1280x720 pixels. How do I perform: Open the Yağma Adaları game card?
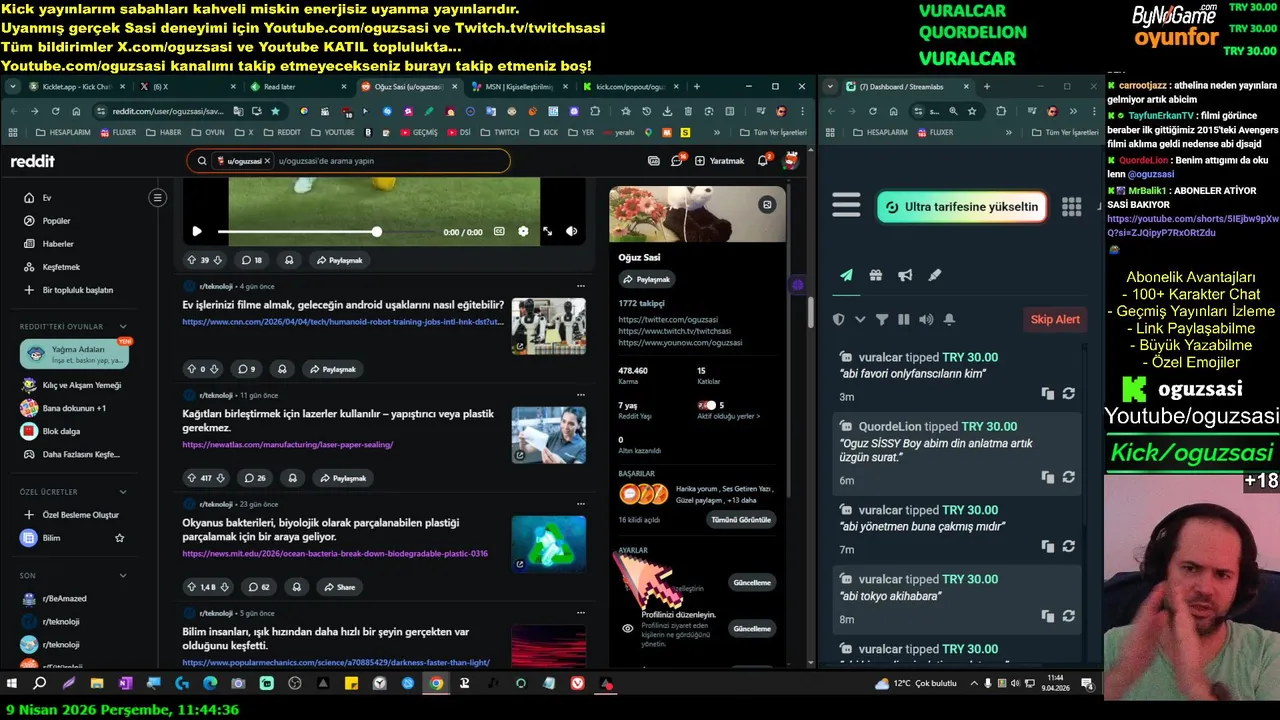point(75,354)
